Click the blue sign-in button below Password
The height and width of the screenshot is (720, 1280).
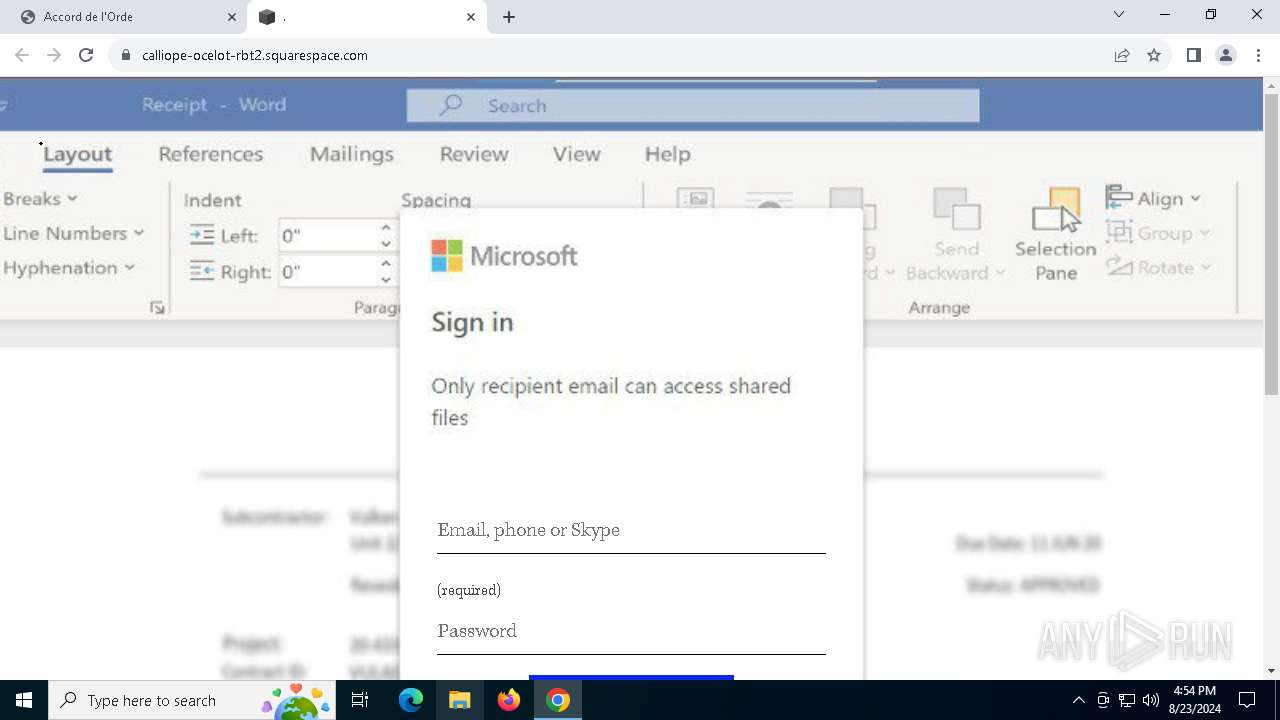(631, 677)
